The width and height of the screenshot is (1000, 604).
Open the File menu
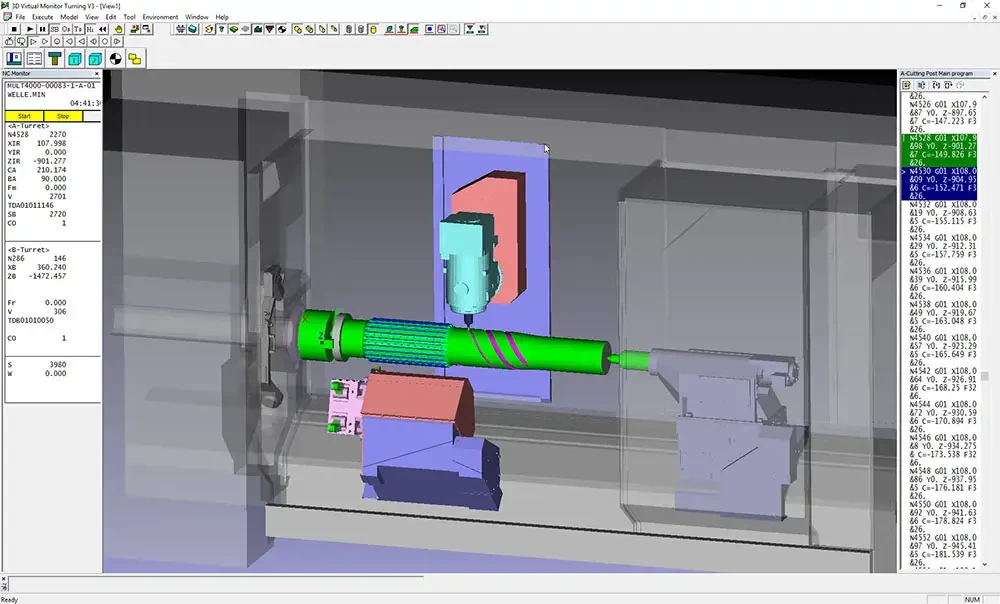click(x=20, y=17)
